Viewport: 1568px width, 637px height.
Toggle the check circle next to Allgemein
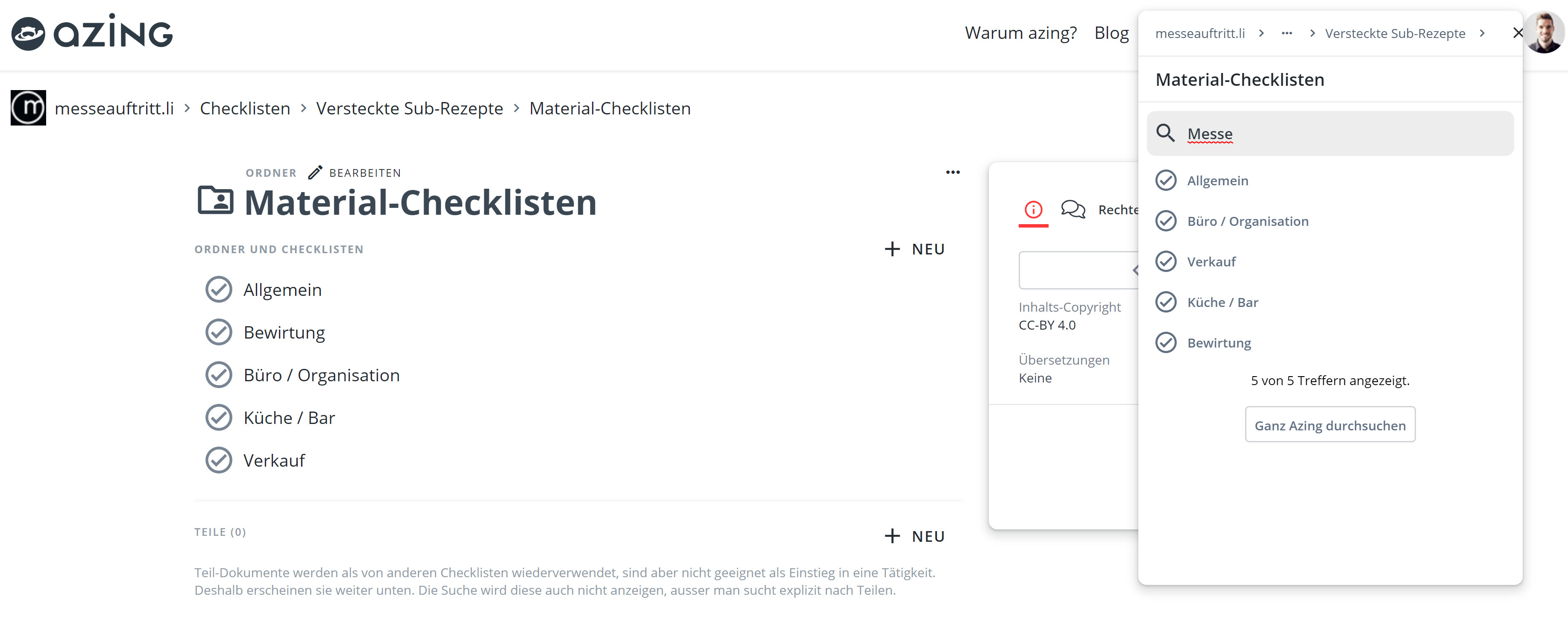coord(219,289)
